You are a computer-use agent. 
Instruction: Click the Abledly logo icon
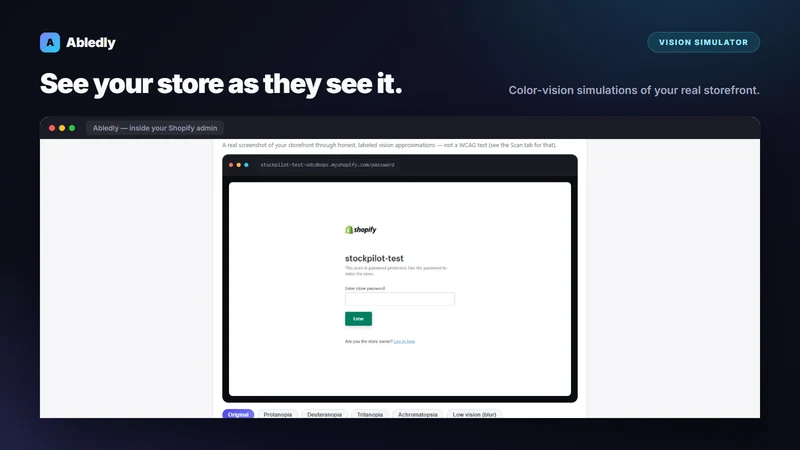[50, 42]
